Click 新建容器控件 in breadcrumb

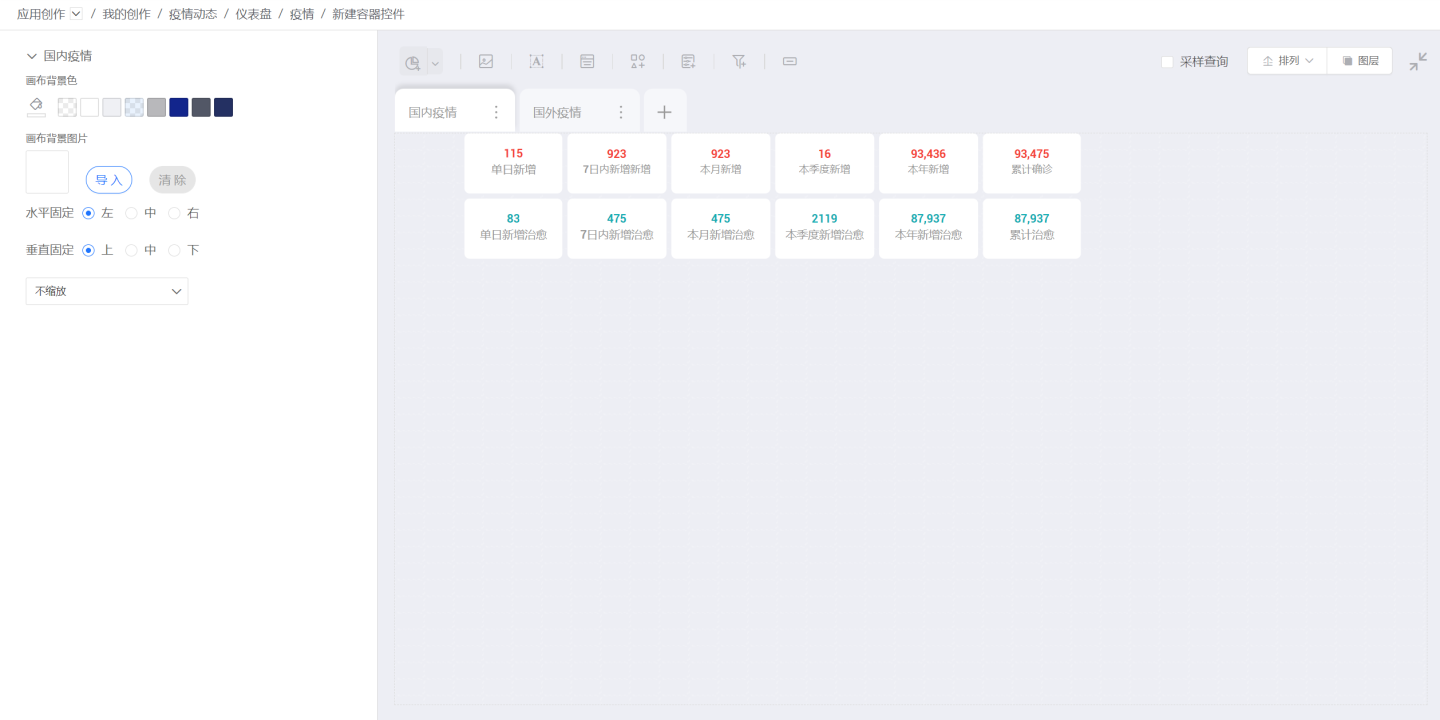[368, 14]
